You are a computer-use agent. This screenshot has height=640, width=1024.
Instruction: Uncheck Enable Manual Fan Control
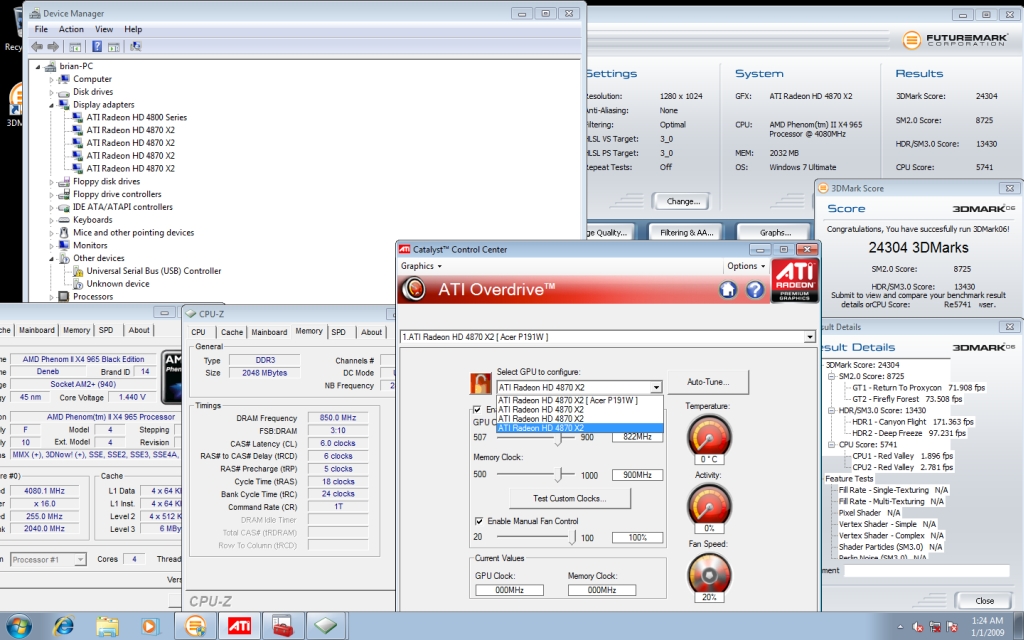pos(479,521)
